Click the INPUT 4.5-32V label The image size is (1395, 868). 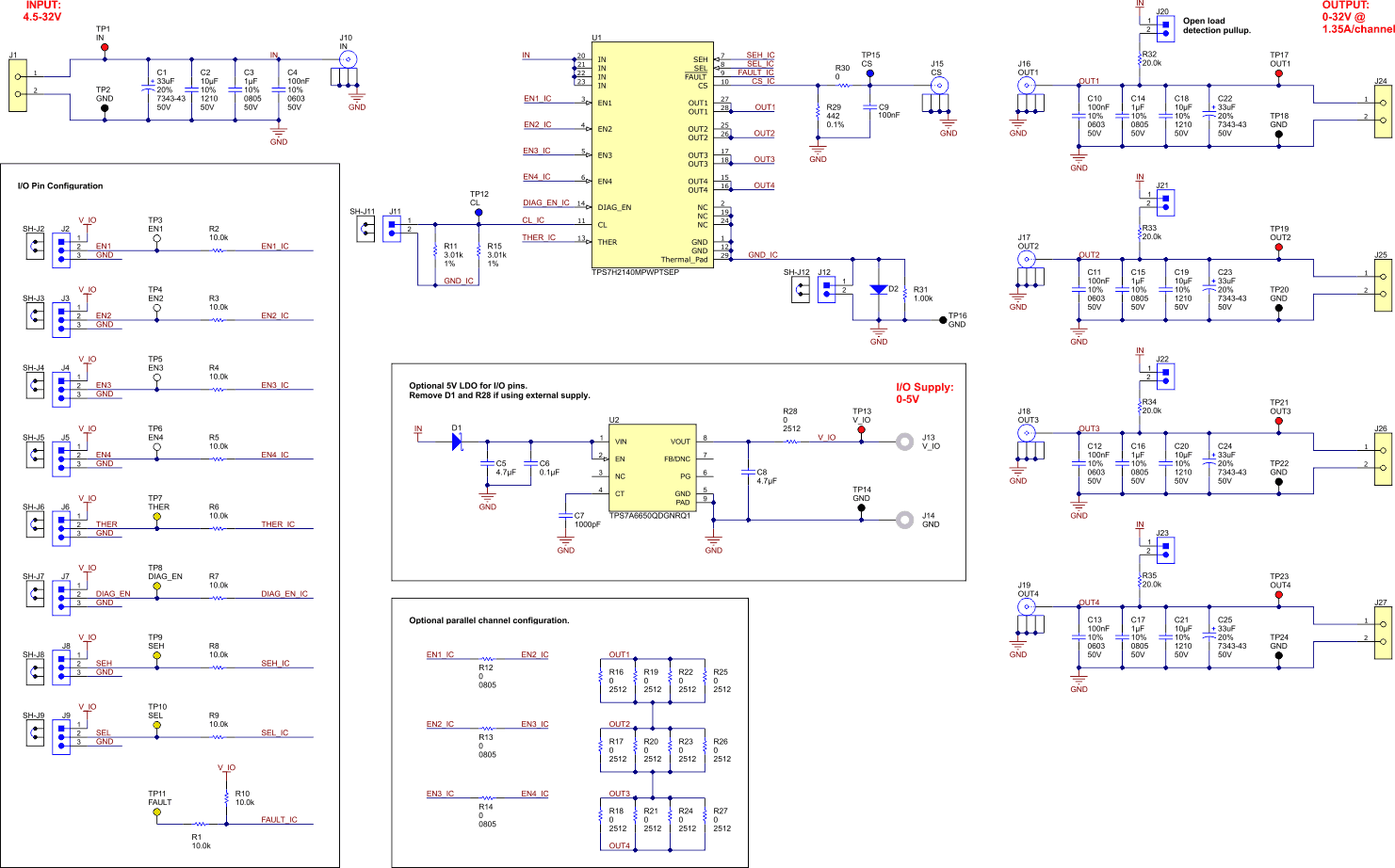(43, 11)
